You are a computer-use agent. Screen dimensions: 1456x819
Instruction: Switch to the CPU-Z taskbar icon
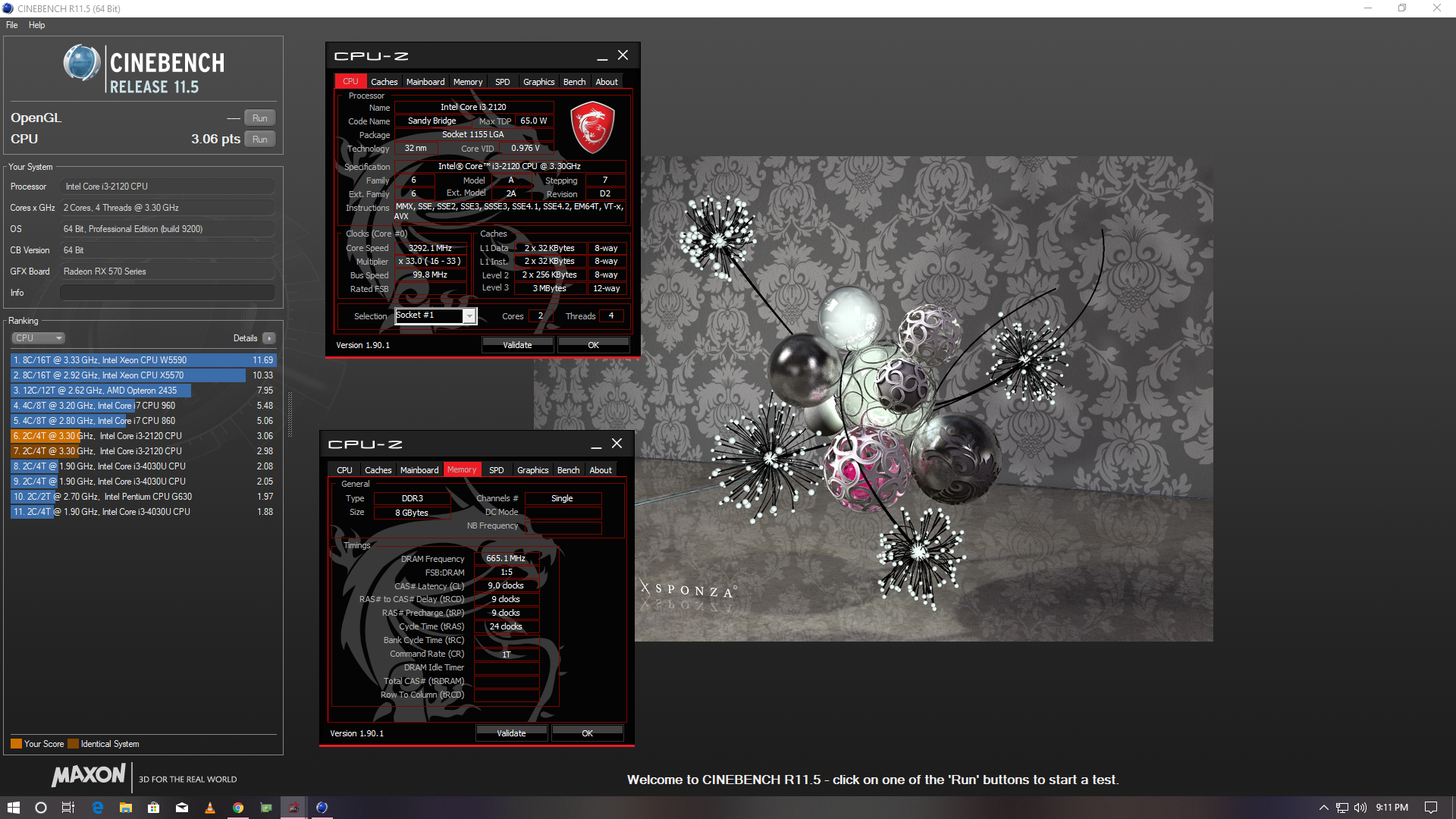[x=293, y=808]
